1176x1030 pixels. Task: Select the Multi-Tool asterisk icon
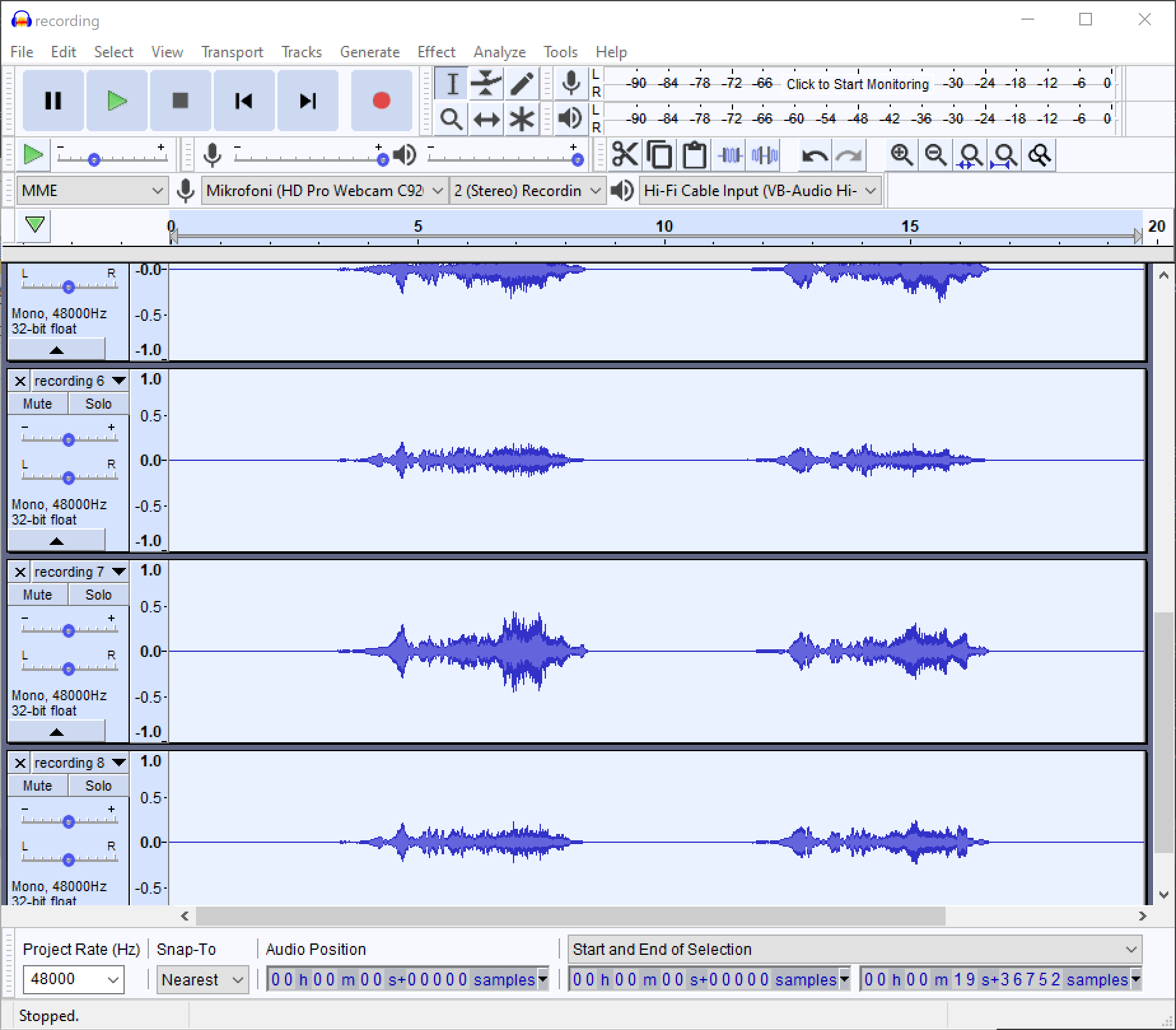522,119
